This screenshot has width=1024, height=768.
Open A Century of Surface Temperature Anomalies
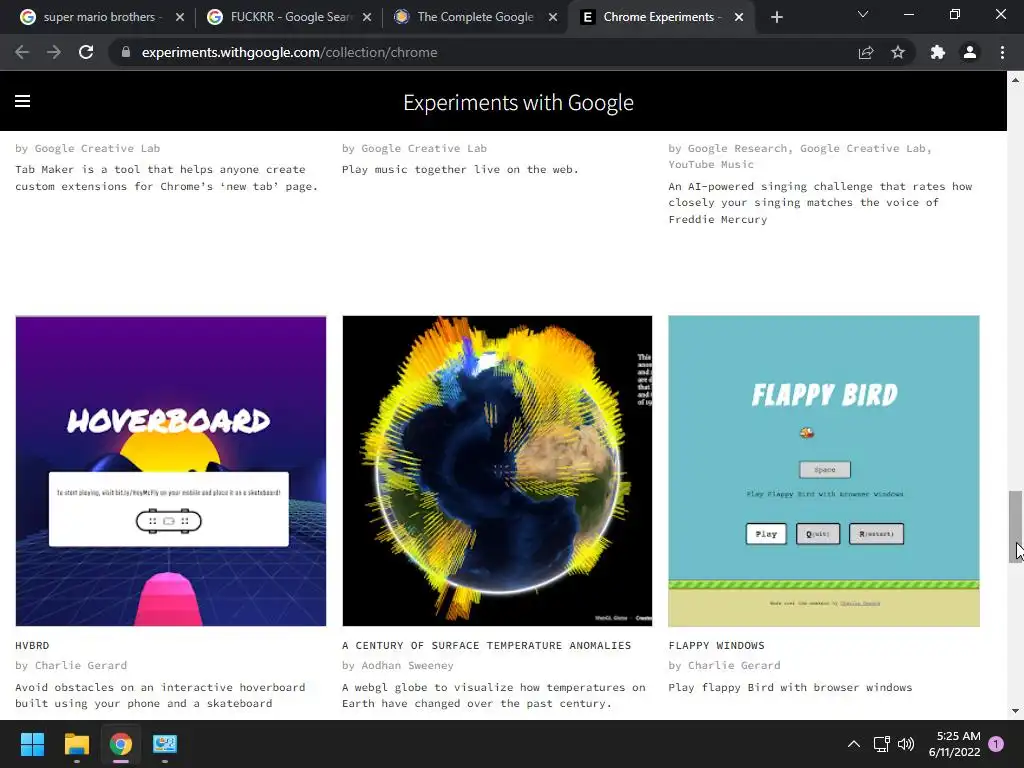pos(487,645)
